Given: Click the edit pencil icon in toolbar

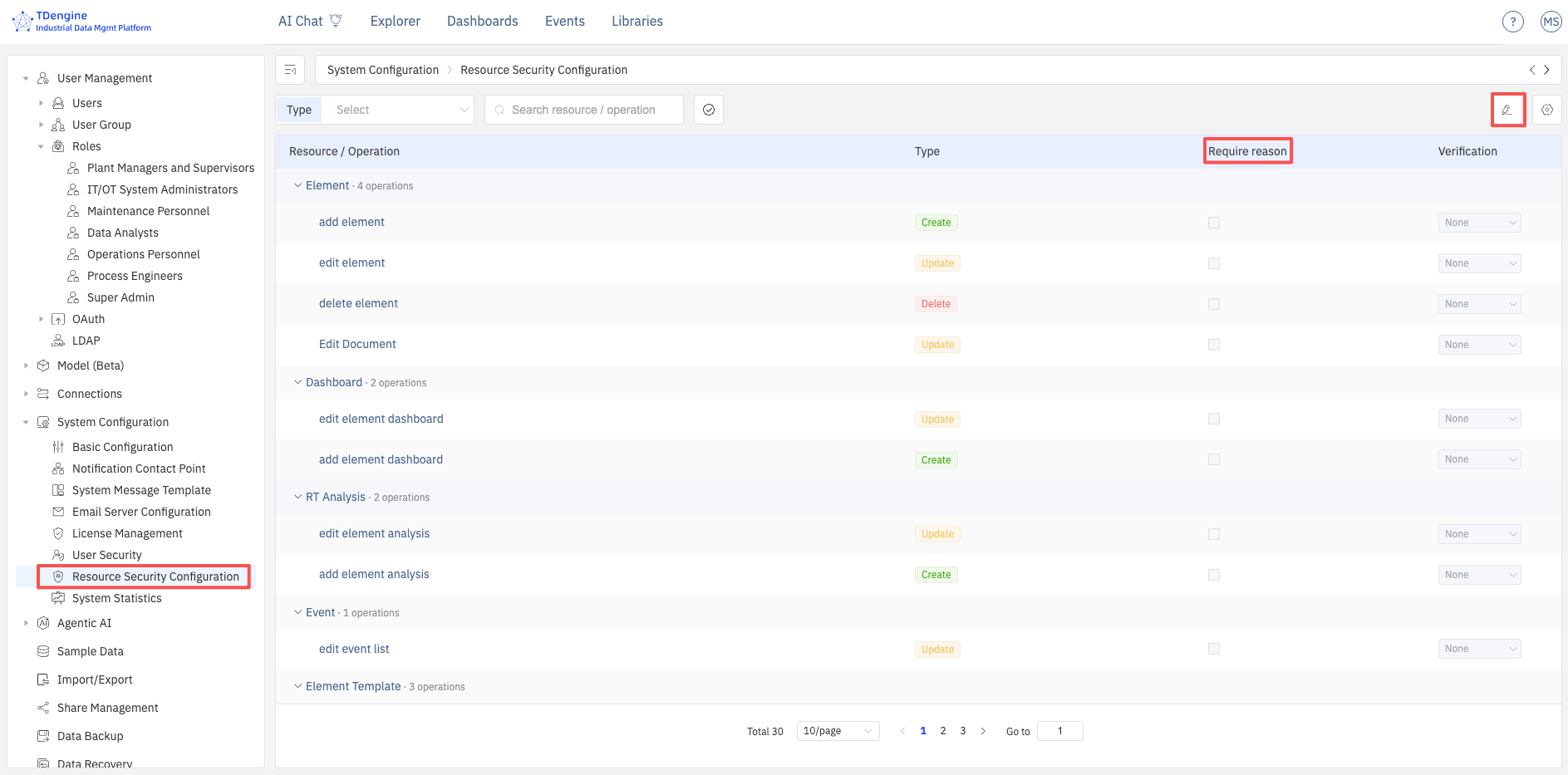Looking at the screenshot, I should pos(1507,110).
